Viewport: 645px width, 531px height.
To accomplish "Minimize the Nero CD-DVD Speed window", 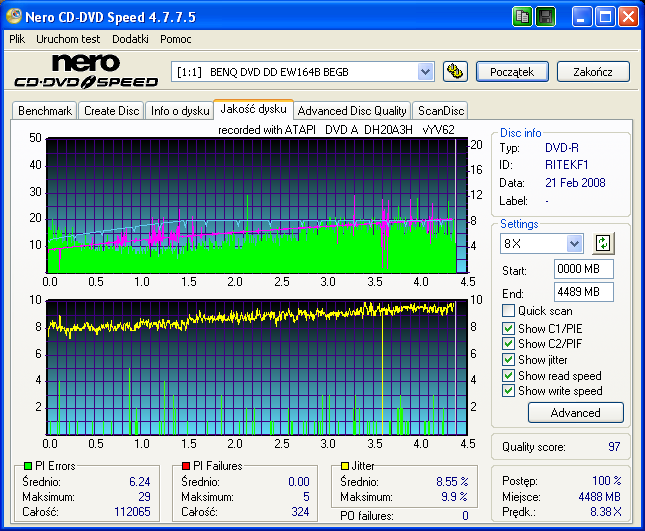I will (581, 17).
